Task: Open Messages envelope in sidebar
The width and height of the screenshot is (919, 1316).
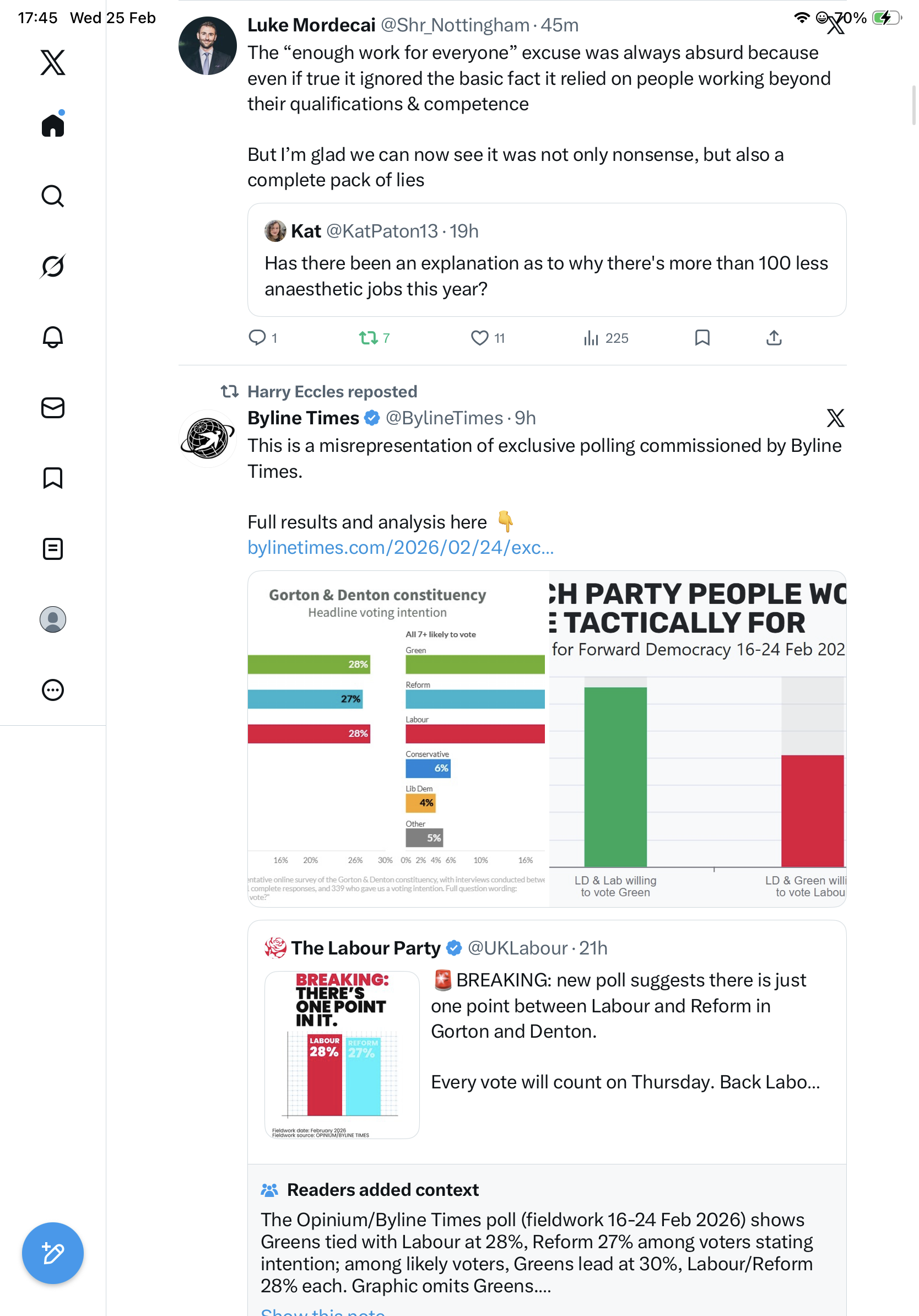Action: pos(53,407)
